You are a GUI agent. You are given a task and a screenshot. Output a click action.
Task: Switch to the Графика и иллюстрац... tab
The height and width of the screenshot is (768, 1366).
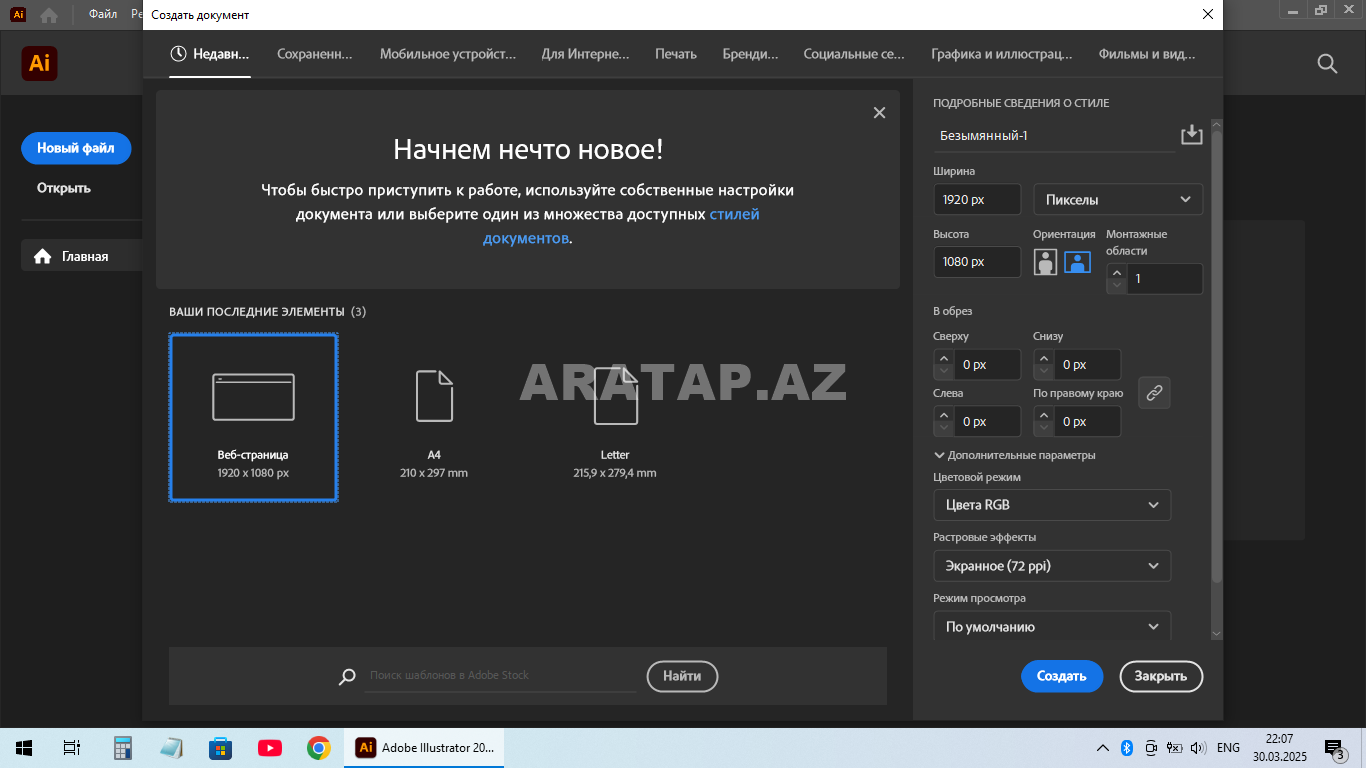click(x=1002, y=54)
